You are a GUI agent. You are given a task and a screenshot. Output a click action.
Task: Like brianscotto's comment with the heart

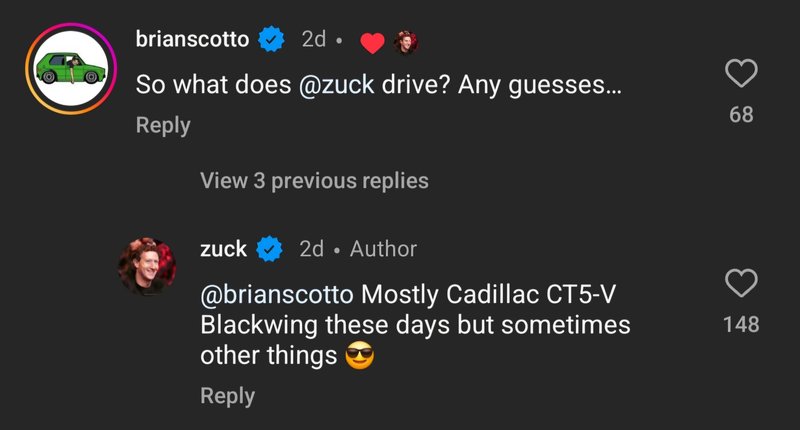pos(740,74)
